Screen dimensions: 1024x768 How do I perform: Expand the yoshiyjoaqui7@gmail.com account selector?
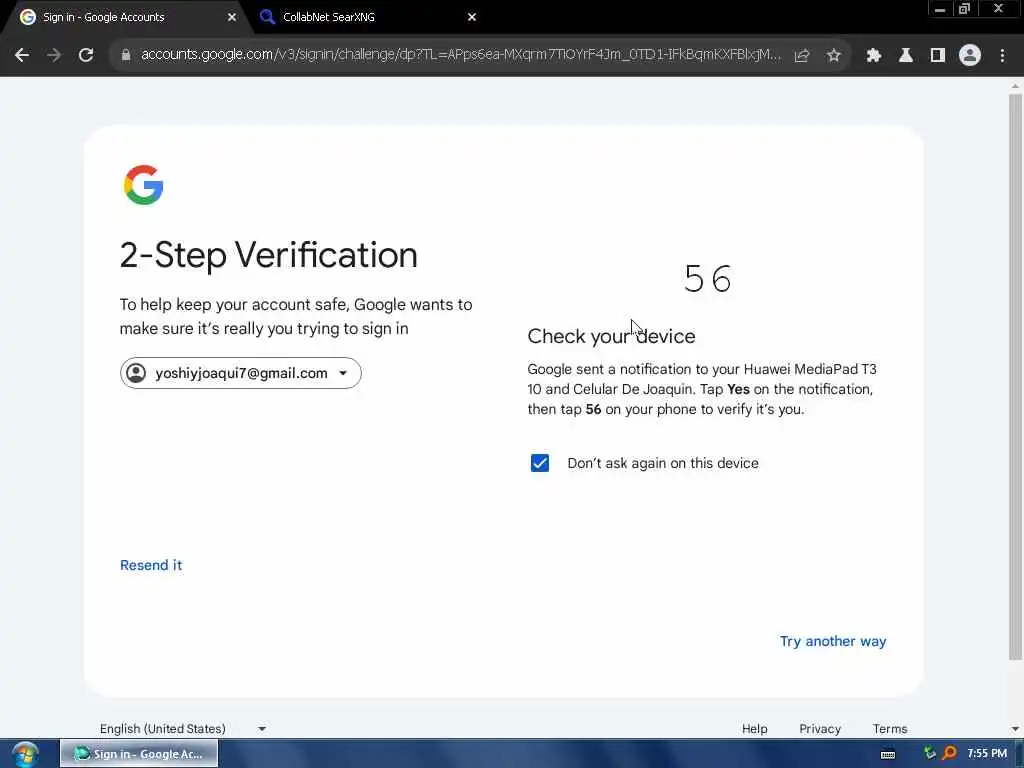pyautogui.click(x=240, y=373)
